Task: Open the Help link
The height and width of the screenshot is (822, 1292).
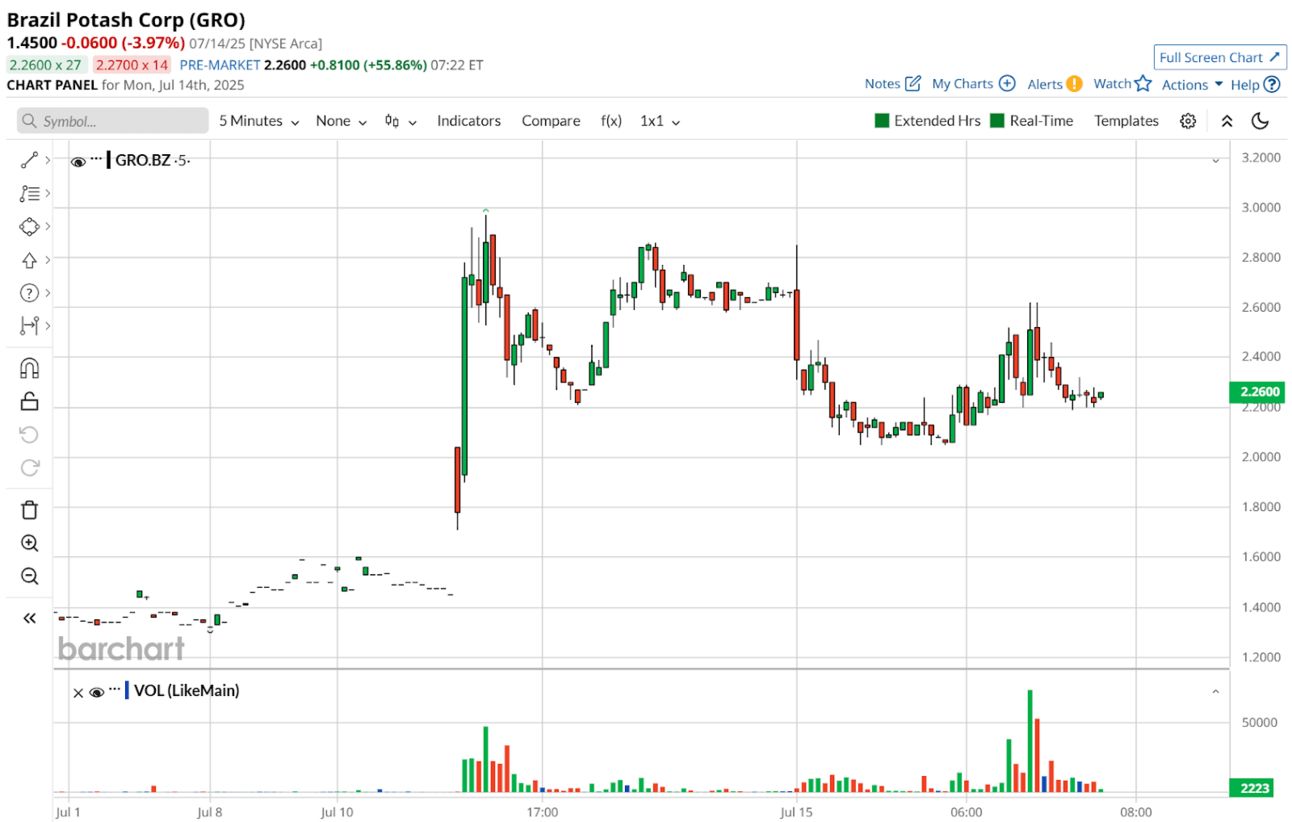Action: 1245,85
